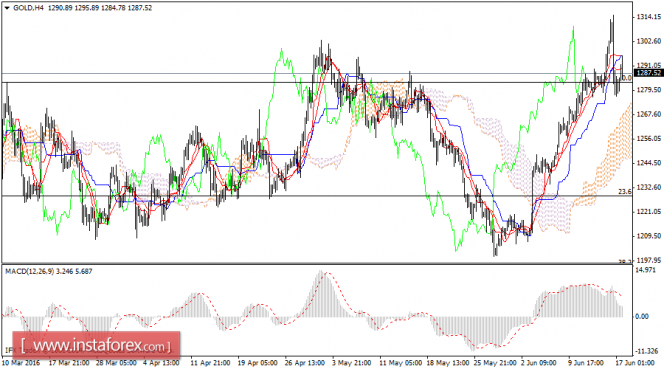
Task: Click the 23.6 Fibonacci level label
Action: [x=625, y=191]
